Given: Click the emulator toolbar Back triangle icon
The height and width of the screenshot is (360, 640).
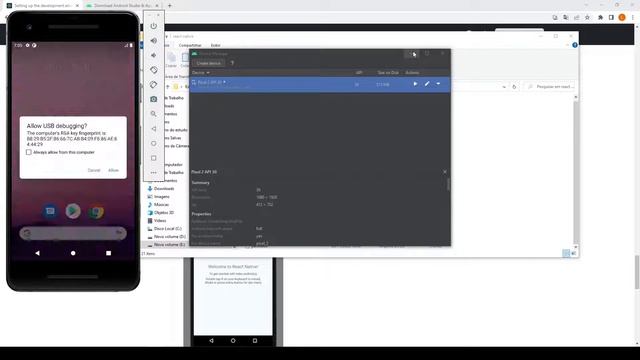Looking at the screenshot, I should pos(153,129).
